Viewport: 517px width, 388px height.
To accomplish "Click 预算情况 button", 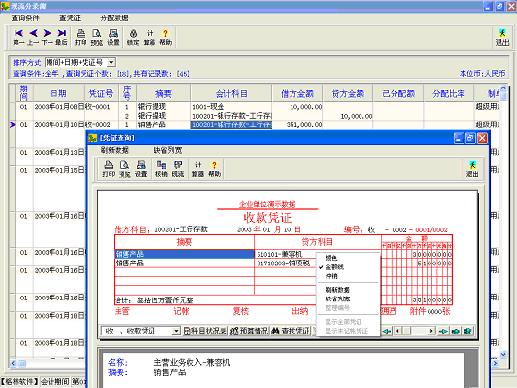I will (x=249, y=331).
